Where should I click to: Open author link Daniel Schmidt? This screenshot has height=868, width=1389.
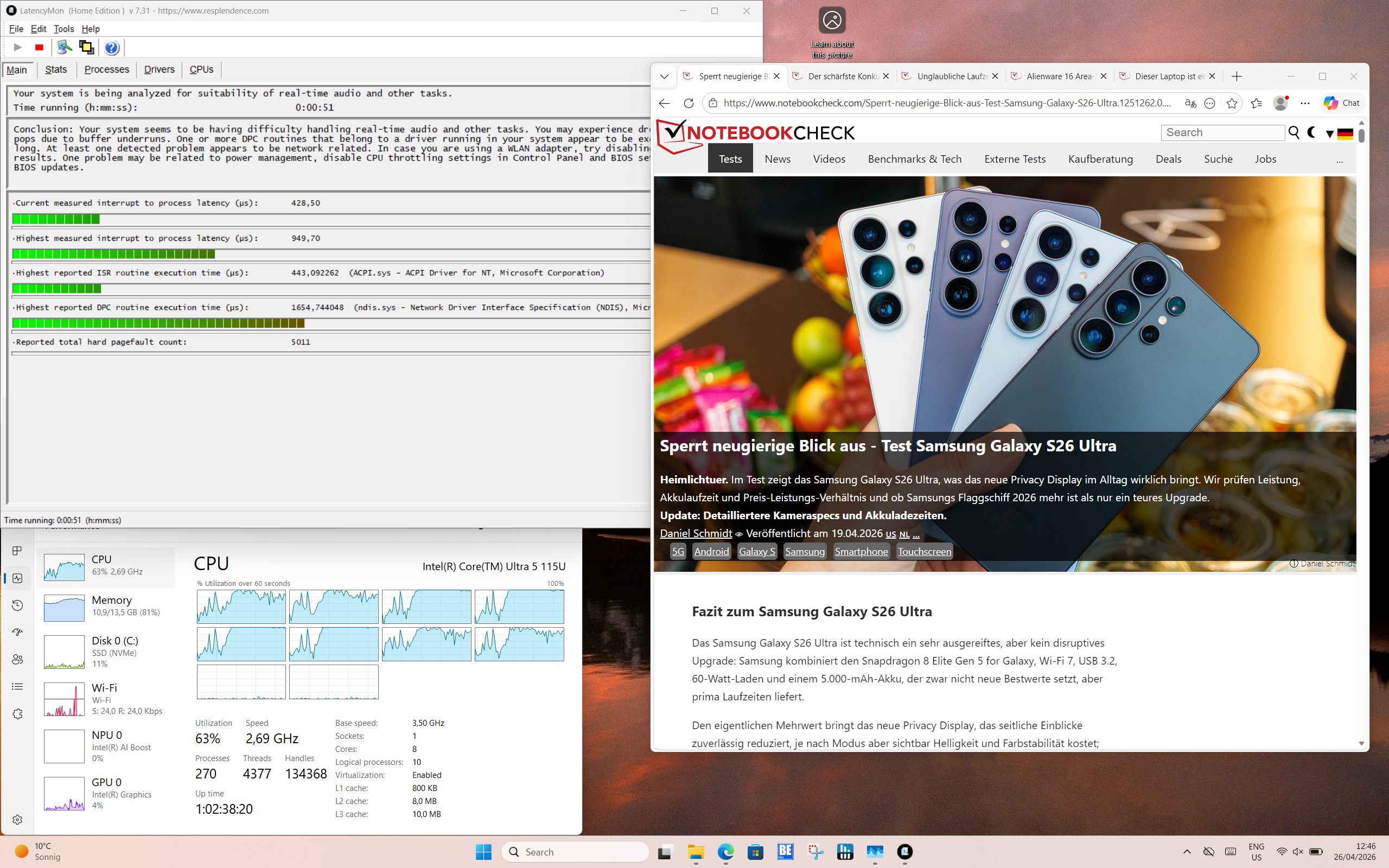click(x=696, y=533)
